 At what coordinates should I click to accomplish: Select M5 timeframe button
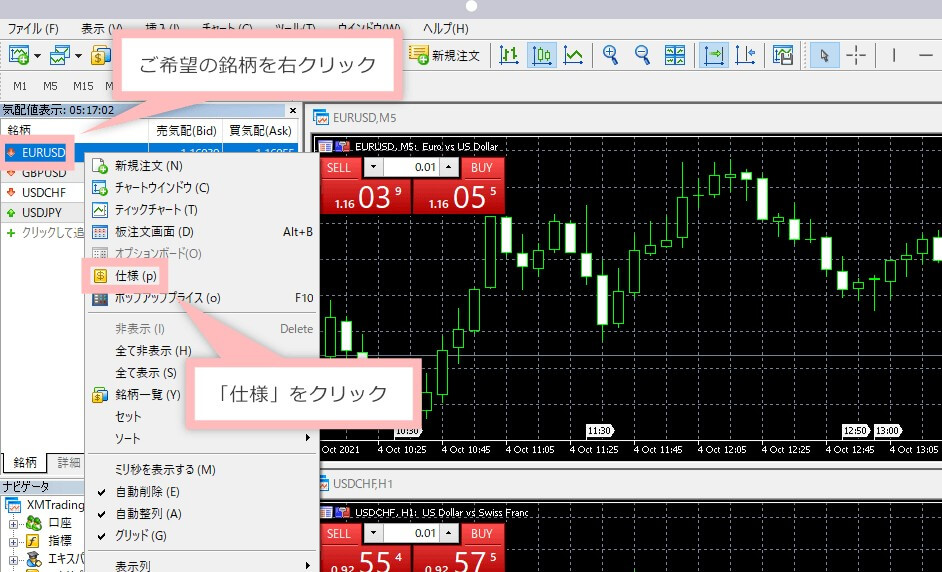pyautogui.click(x=50, y=86)
